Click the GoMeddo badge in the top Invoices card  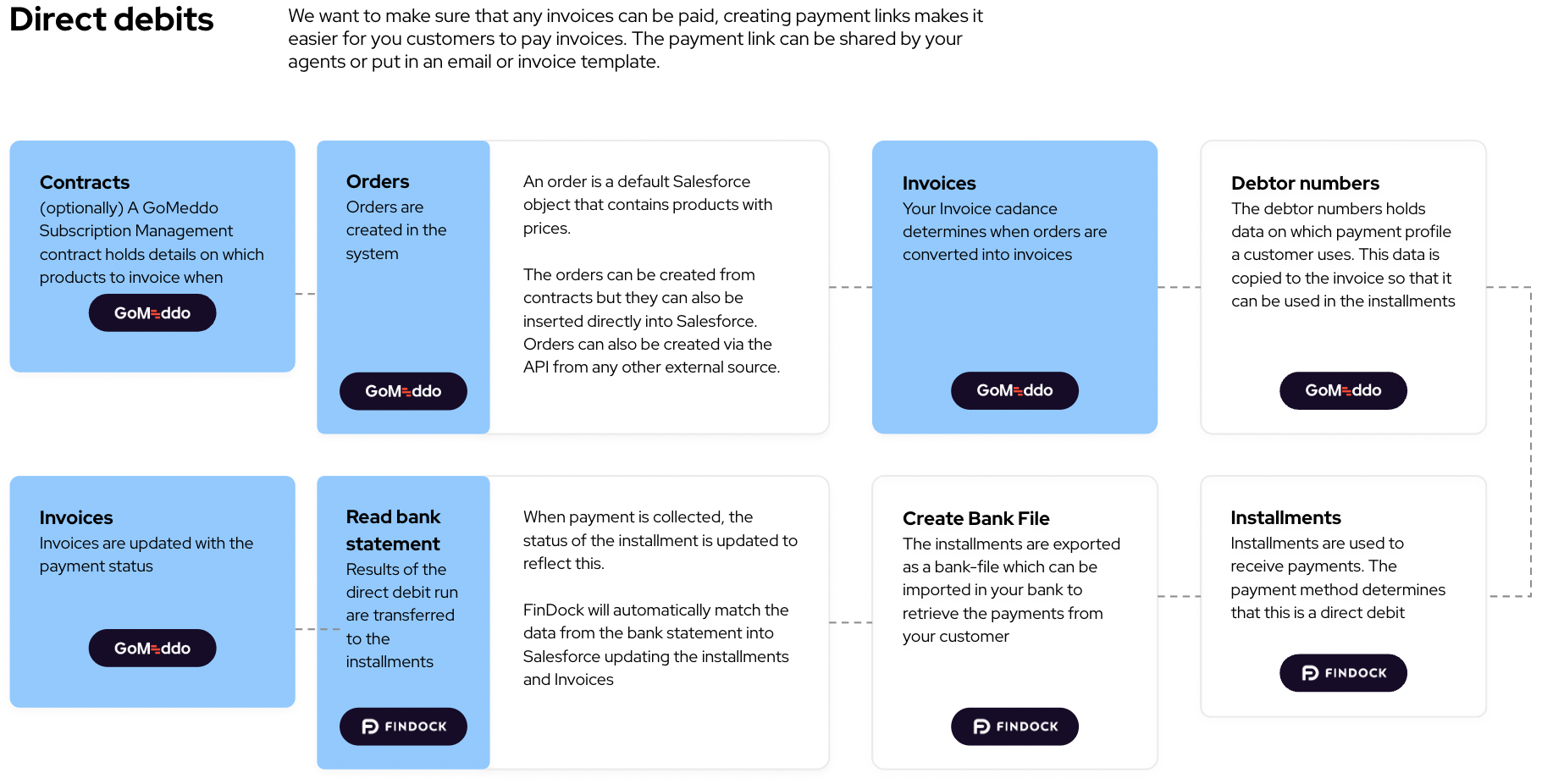coord(1014,390)
